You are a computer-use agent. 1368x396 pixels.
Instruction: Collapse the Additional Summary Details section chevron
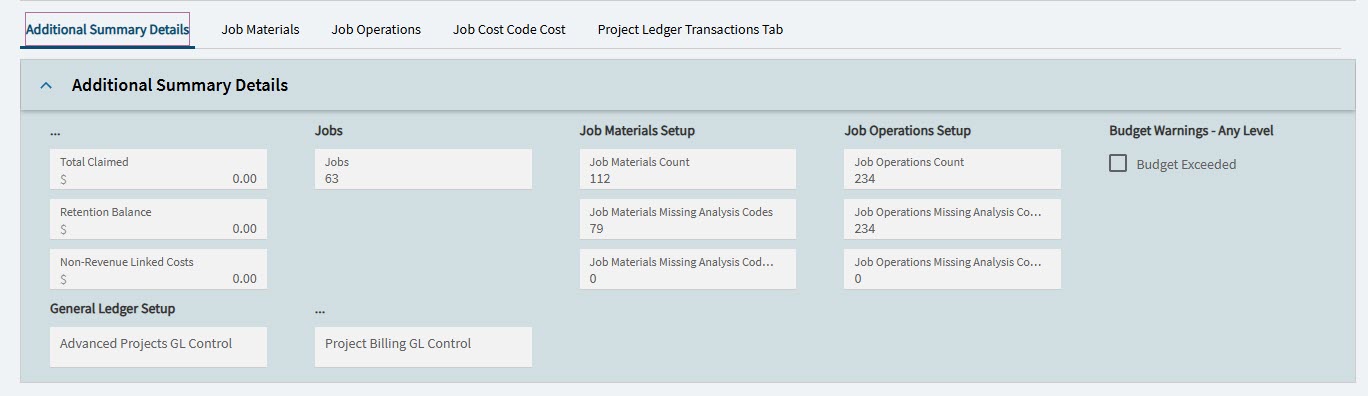point(45,86)
